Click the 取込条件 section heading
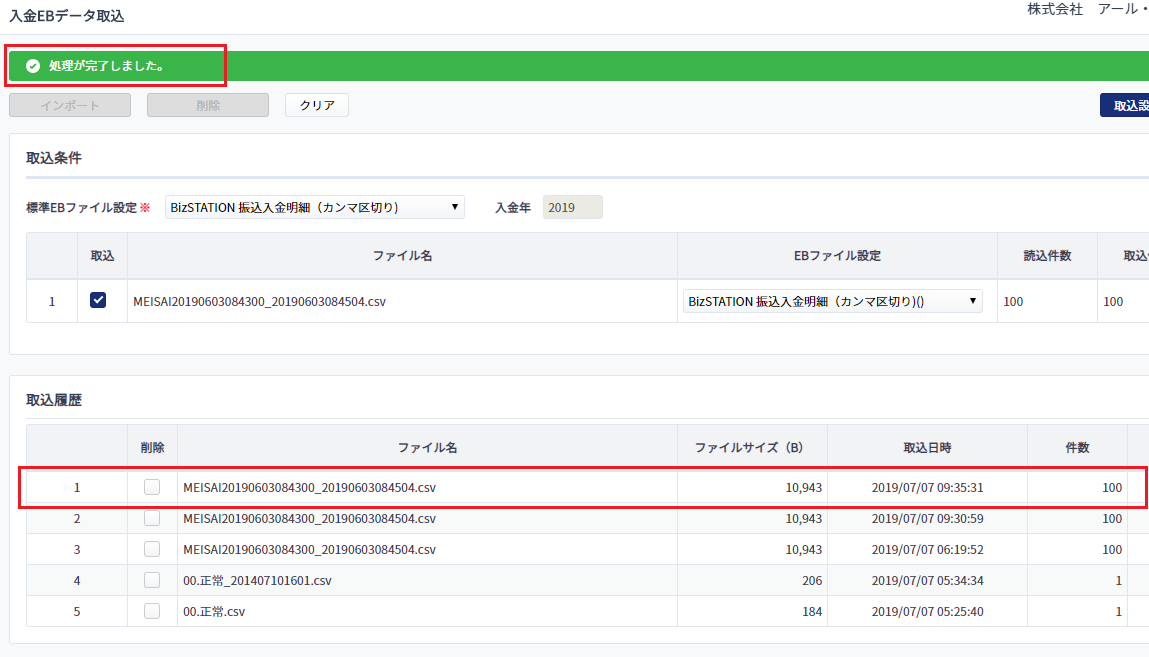The height and width of the screenshot is (657, 1149). click(x=54, y=158)
